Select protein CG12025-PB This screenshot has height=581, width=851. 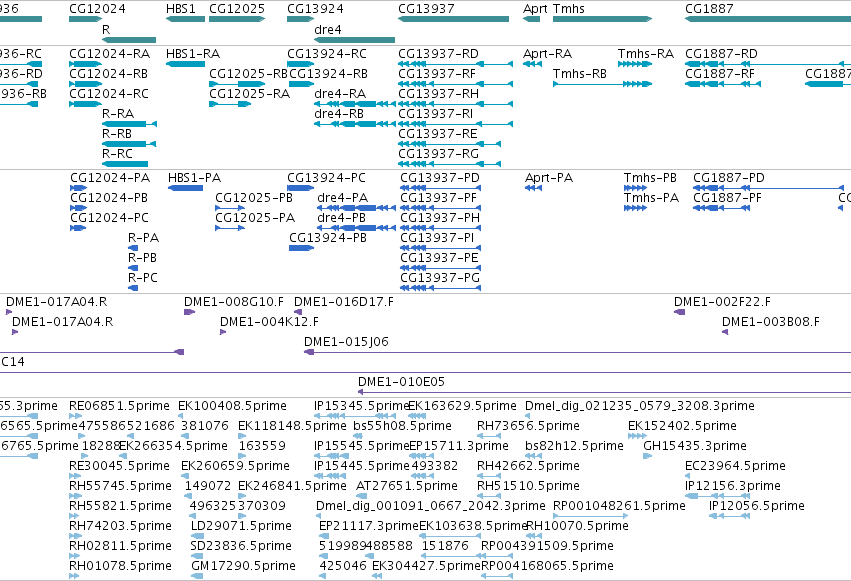[230, 208]
